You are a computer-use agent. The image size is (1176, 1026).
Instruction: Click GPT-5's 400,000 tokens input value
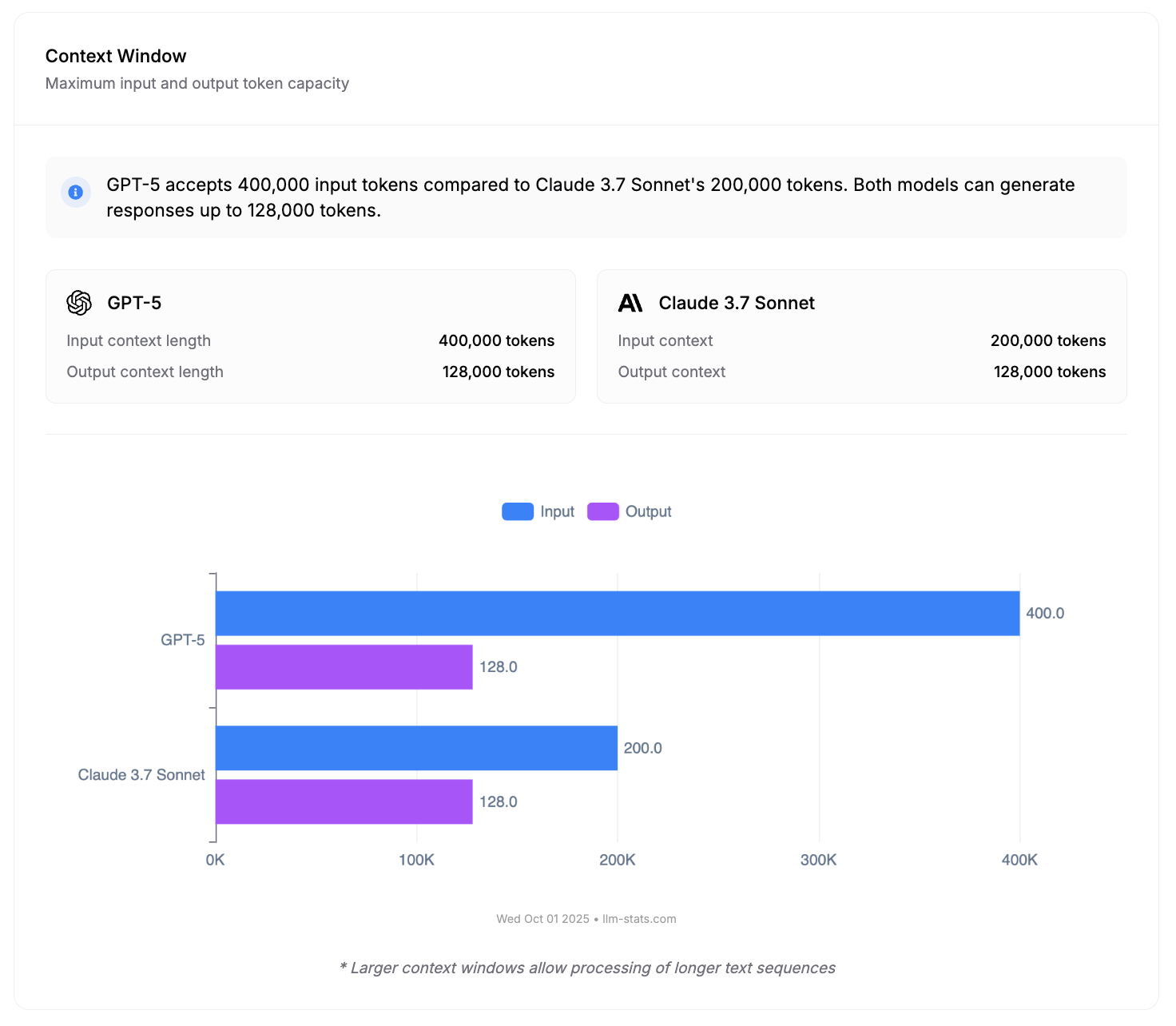(x=496, y=340)
